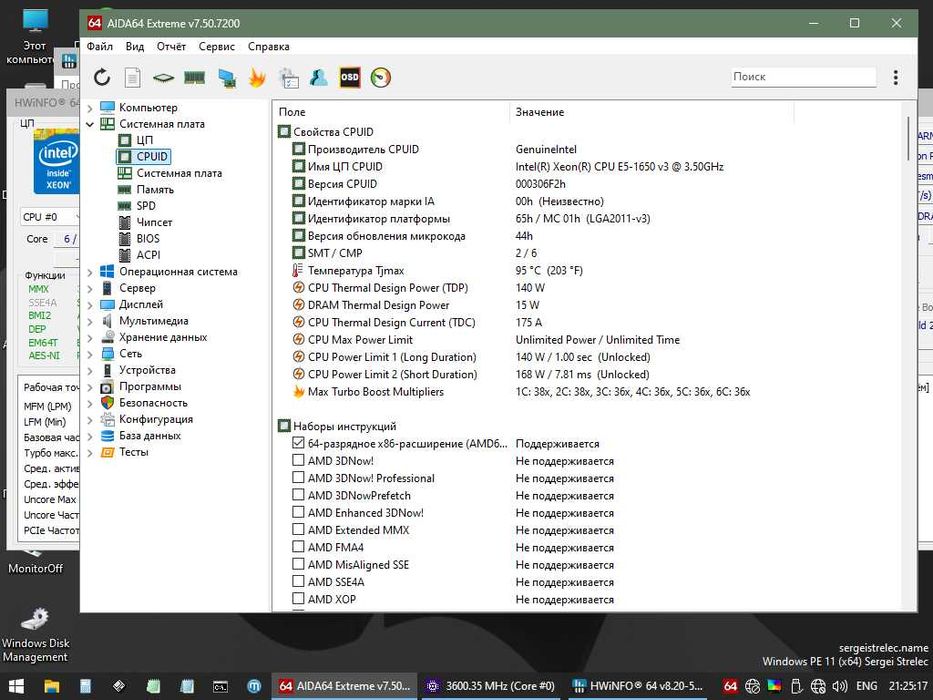Image resolution: width=933 pixels, height=700 pixels.
Task: Expand the Дисплей tree node
Action: click(x=90, y=305)
